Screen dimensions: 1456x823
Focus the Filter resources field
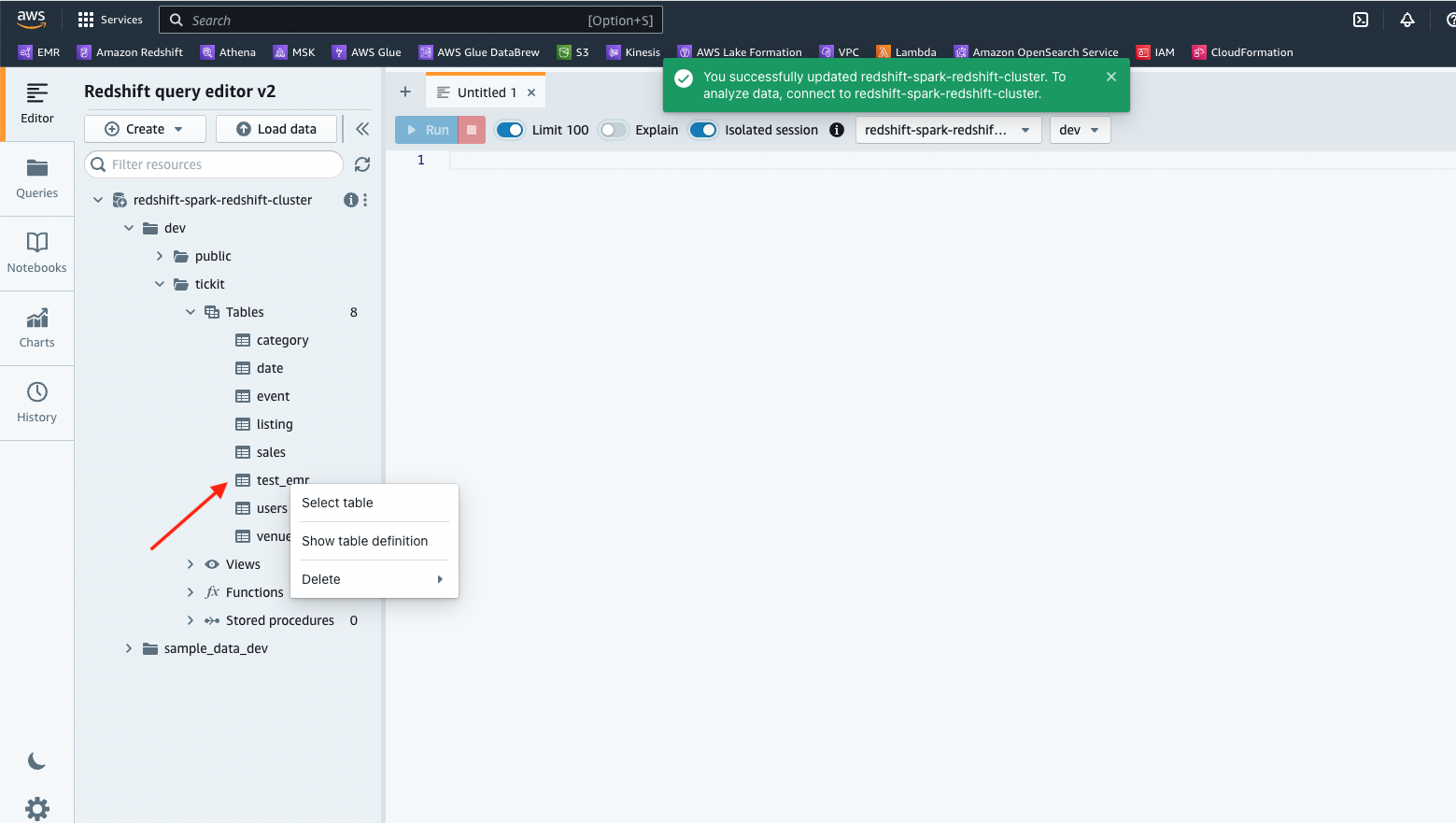[214, 164]
